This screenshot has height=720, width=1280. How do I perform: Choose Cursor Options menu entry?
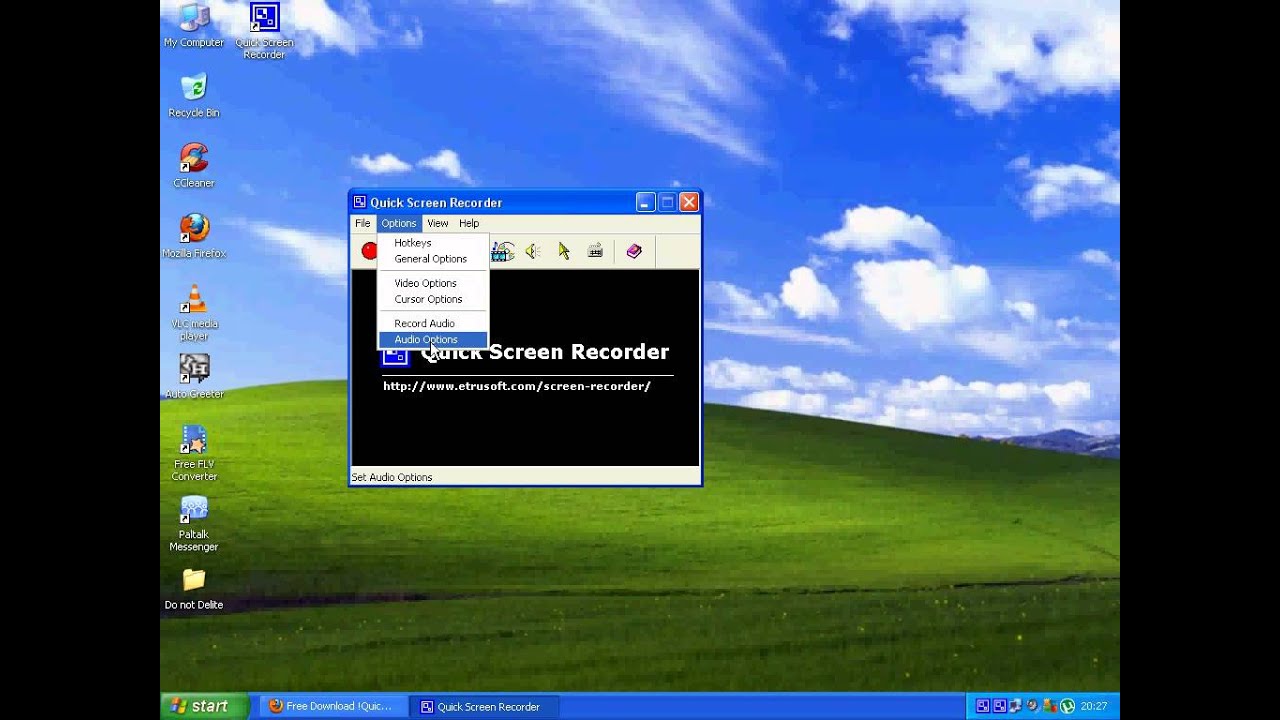tap(432, 299)
